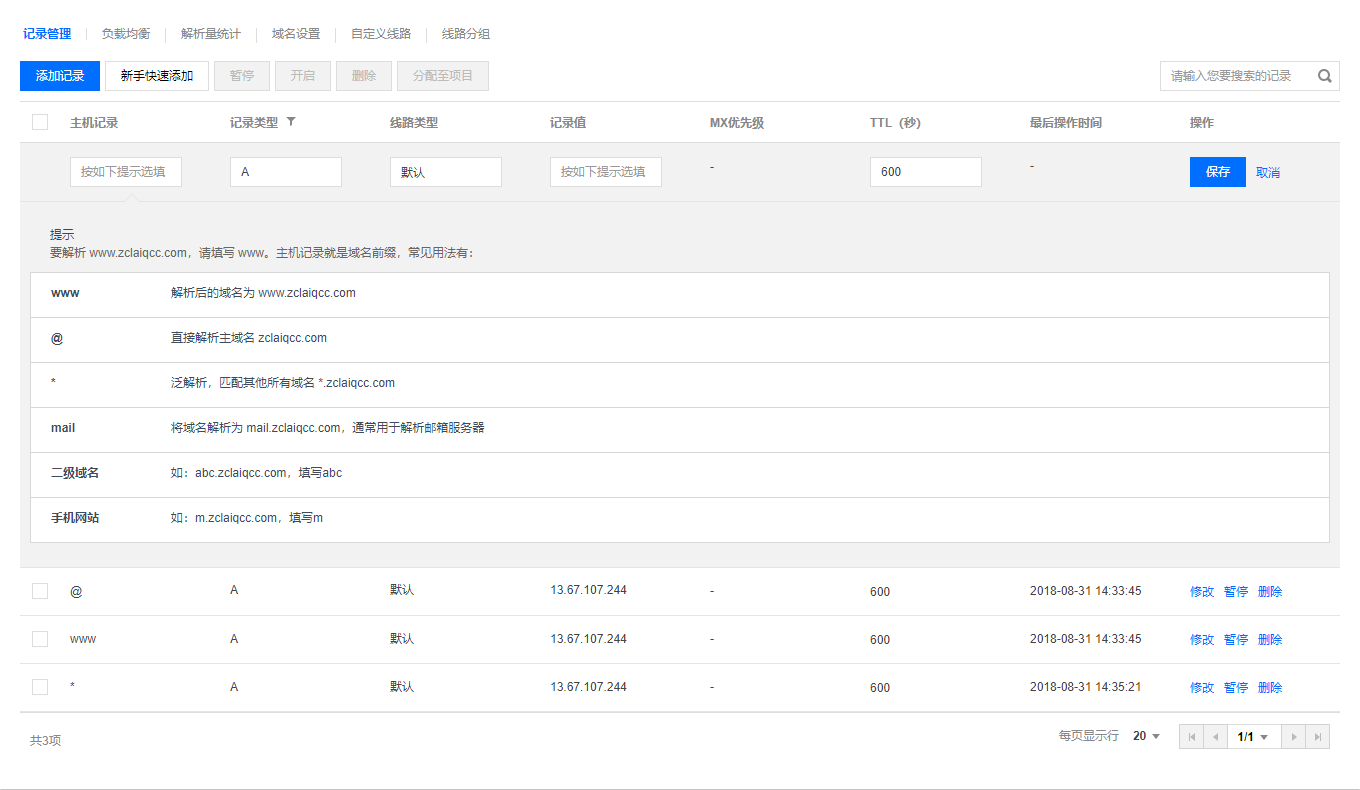Select the * wildcard hint row
This screenshot has height=790, width=1360.
(x=680, y=385)
